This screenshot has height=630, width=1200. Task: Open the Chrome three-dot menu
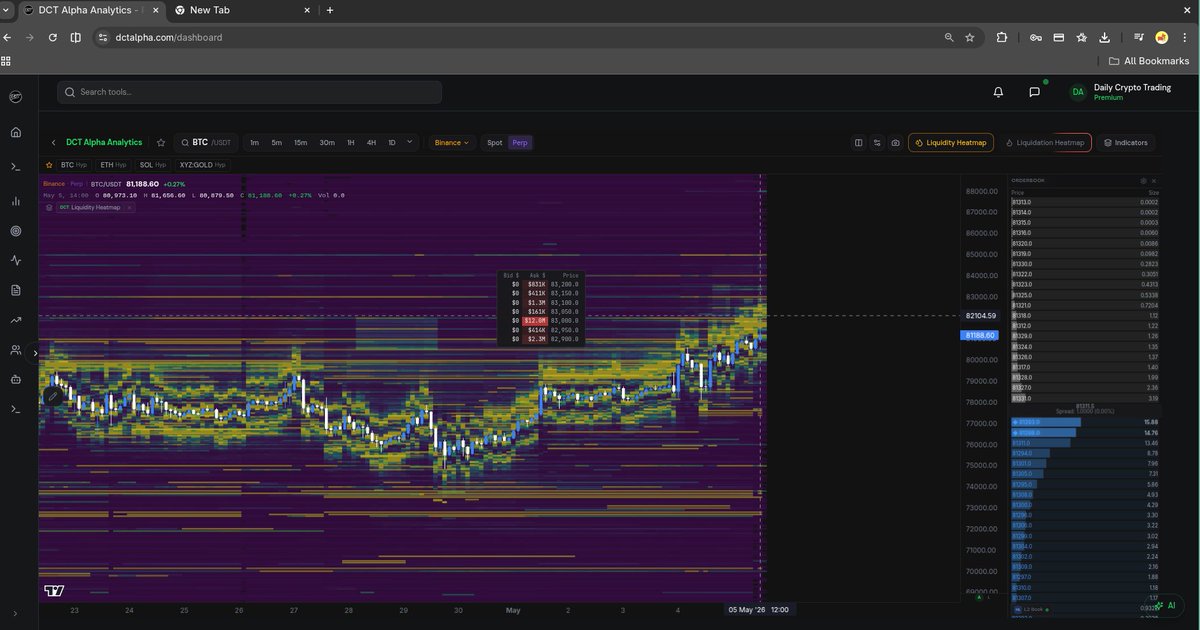point(1185,37)
